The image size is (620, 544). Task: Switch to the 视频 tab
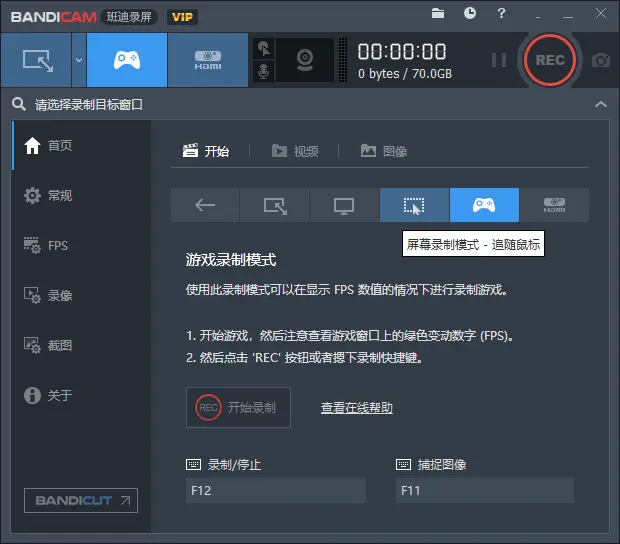(x=295, y=151)
